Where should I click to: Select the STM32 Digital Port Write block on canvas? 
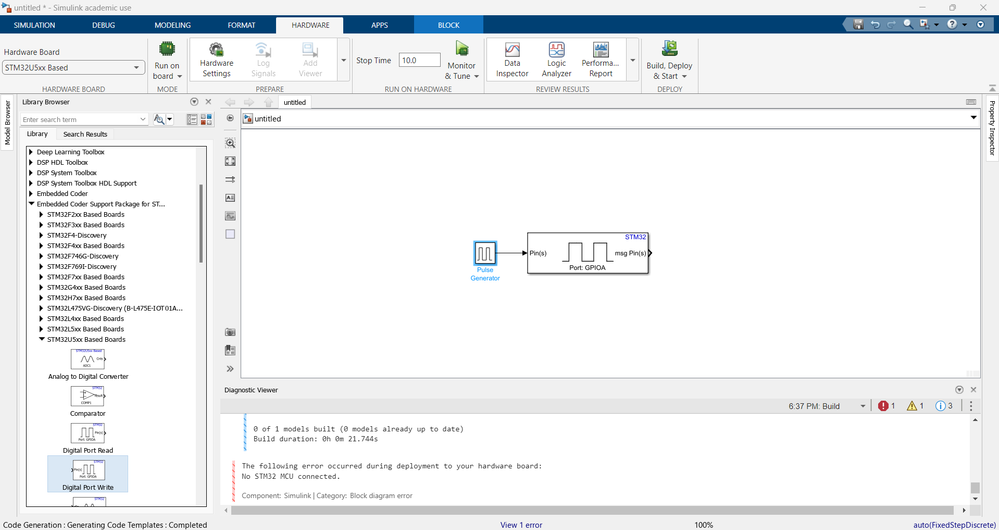coord(588,253)
